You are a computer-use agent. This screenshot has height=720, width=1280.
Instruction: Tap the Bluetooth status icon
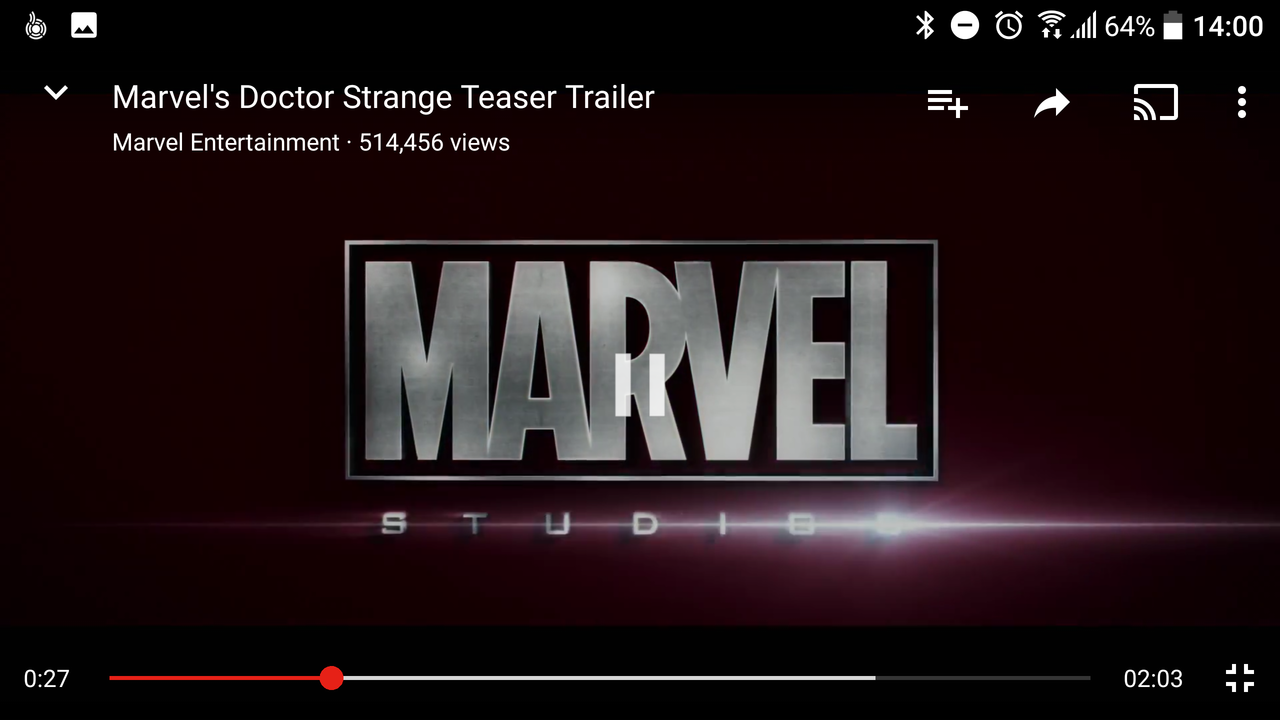coord(925,26)
